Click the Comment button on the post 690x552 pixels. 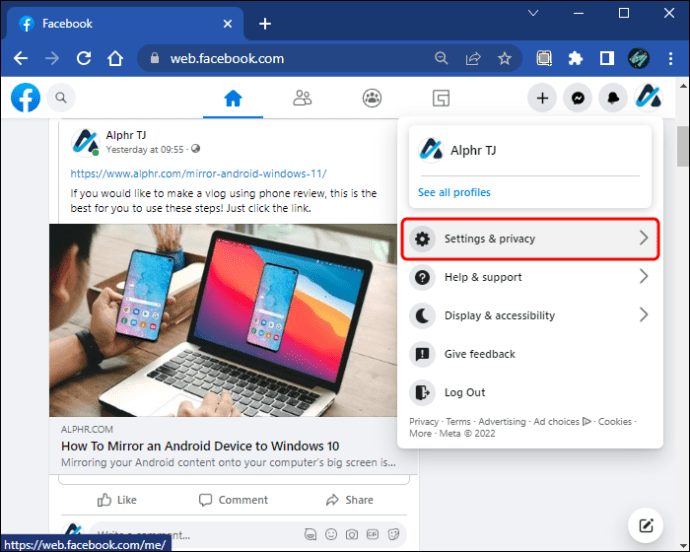233,500
